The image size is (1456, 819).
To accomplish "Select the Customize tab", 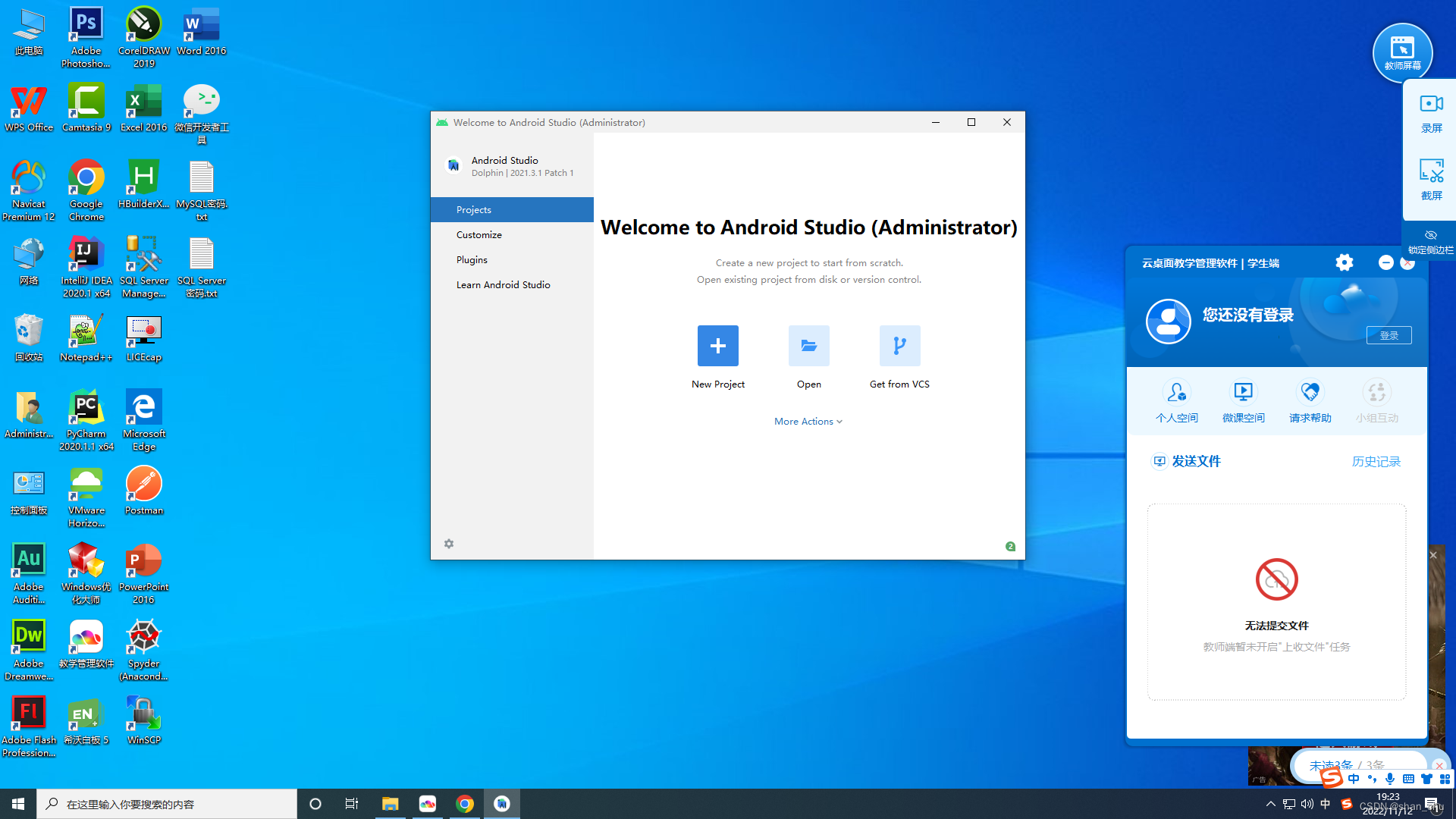I will [479, 235].
